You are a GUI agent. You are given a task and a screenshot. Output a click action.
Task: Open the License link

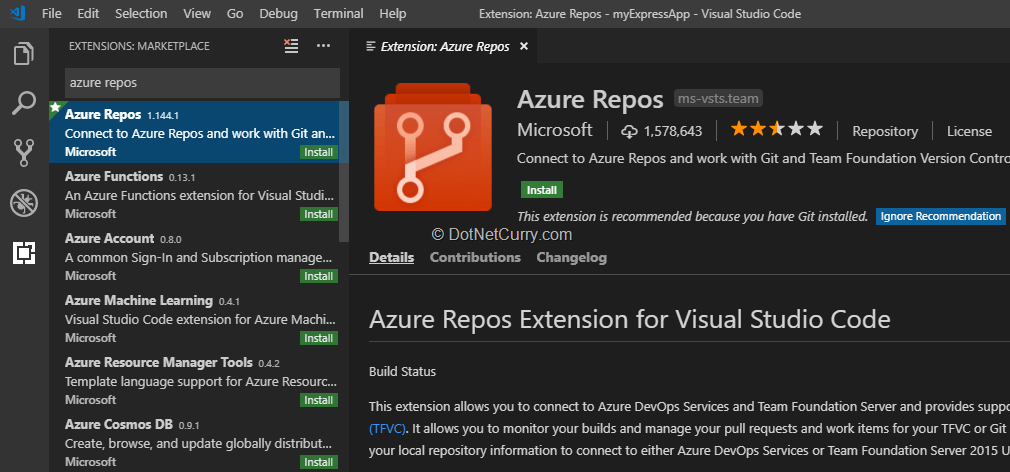[x=969, y=131]
